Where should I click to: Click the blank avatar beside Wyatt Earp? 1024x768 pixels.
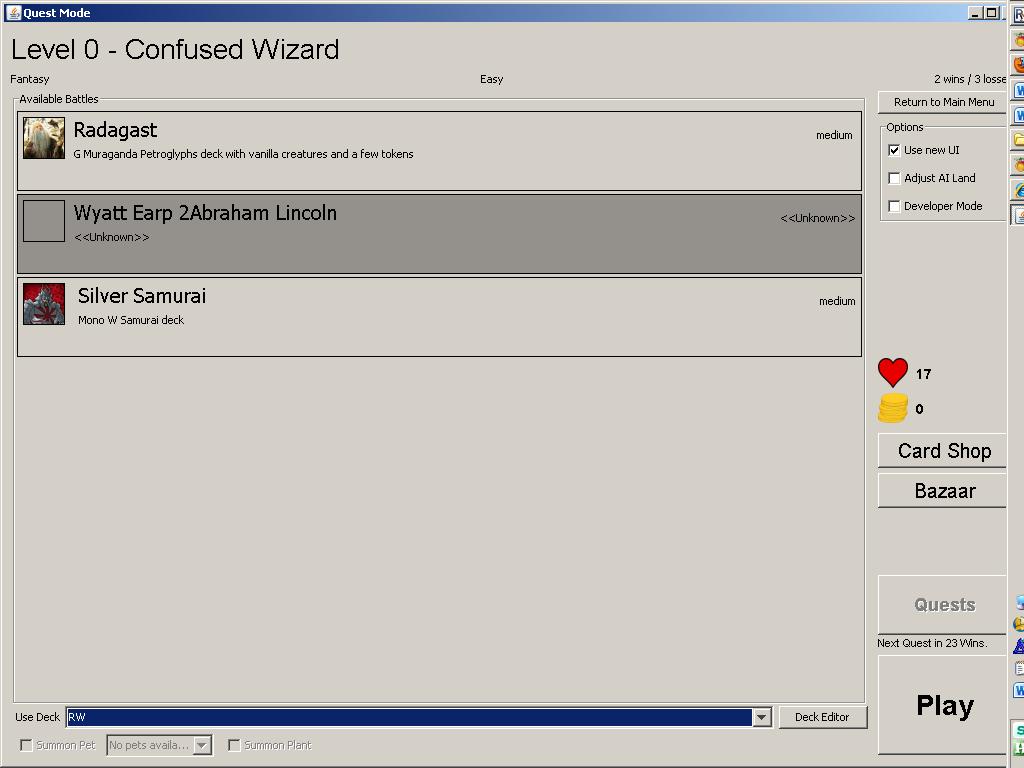point(44,221)
